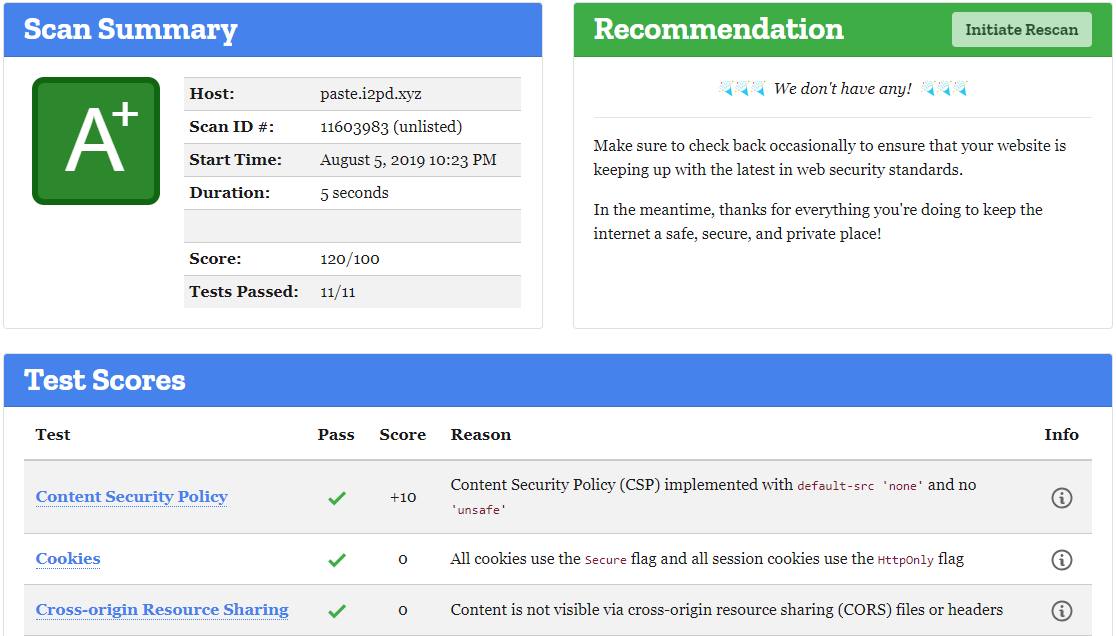Open the Cross-origin Resource Sharing link
1116x636 pixels.
[162, 610]
